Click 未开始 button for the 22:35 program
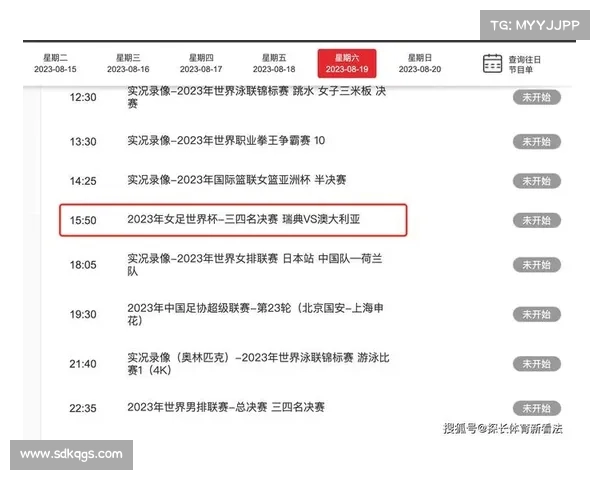Viewport: 600px width, 480px height. click(537, 408)
